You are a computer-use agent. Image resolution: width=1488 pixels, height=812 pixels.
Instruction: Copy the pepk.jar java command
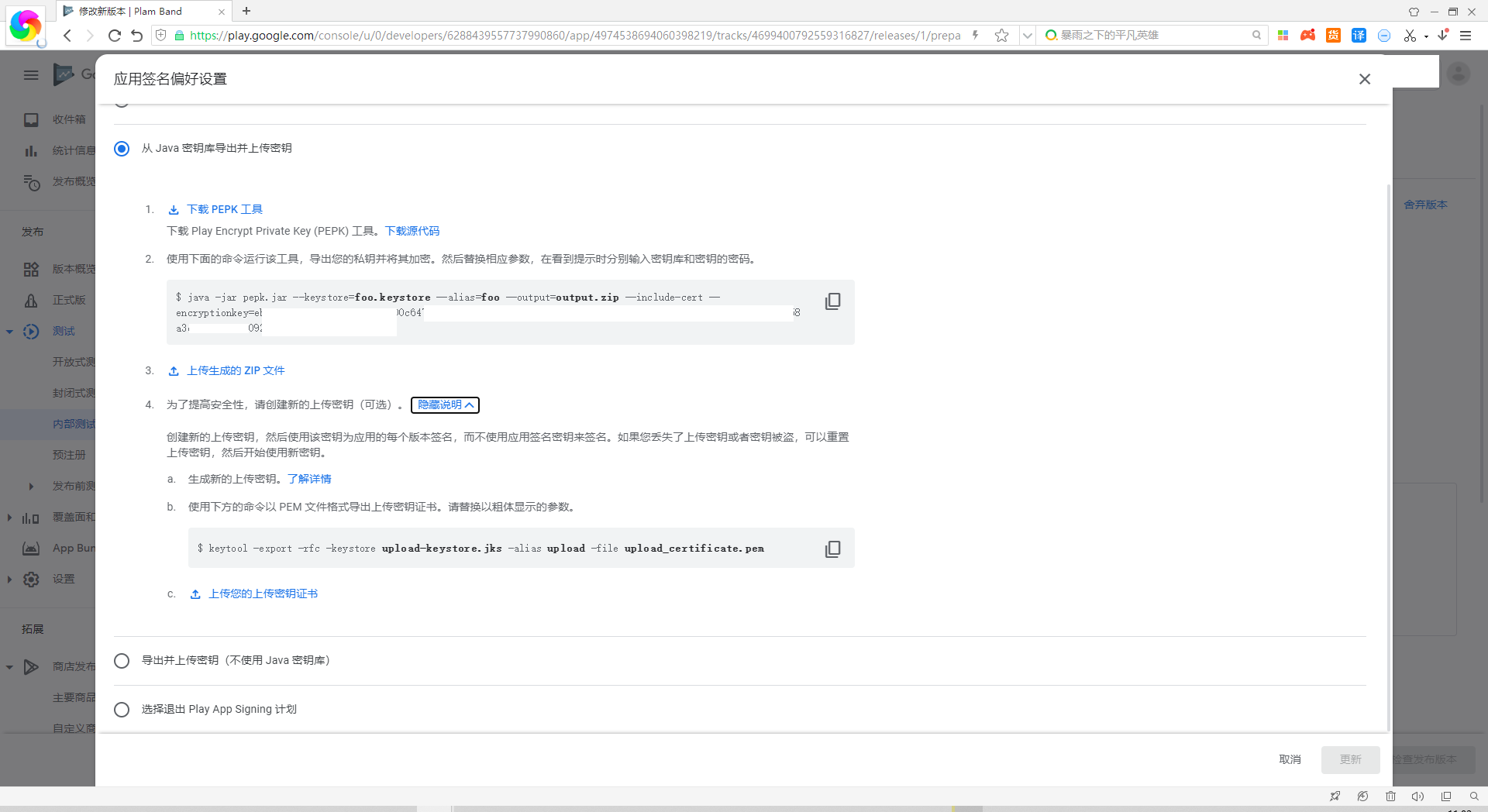pyautogui.click(x=832, y=301)
